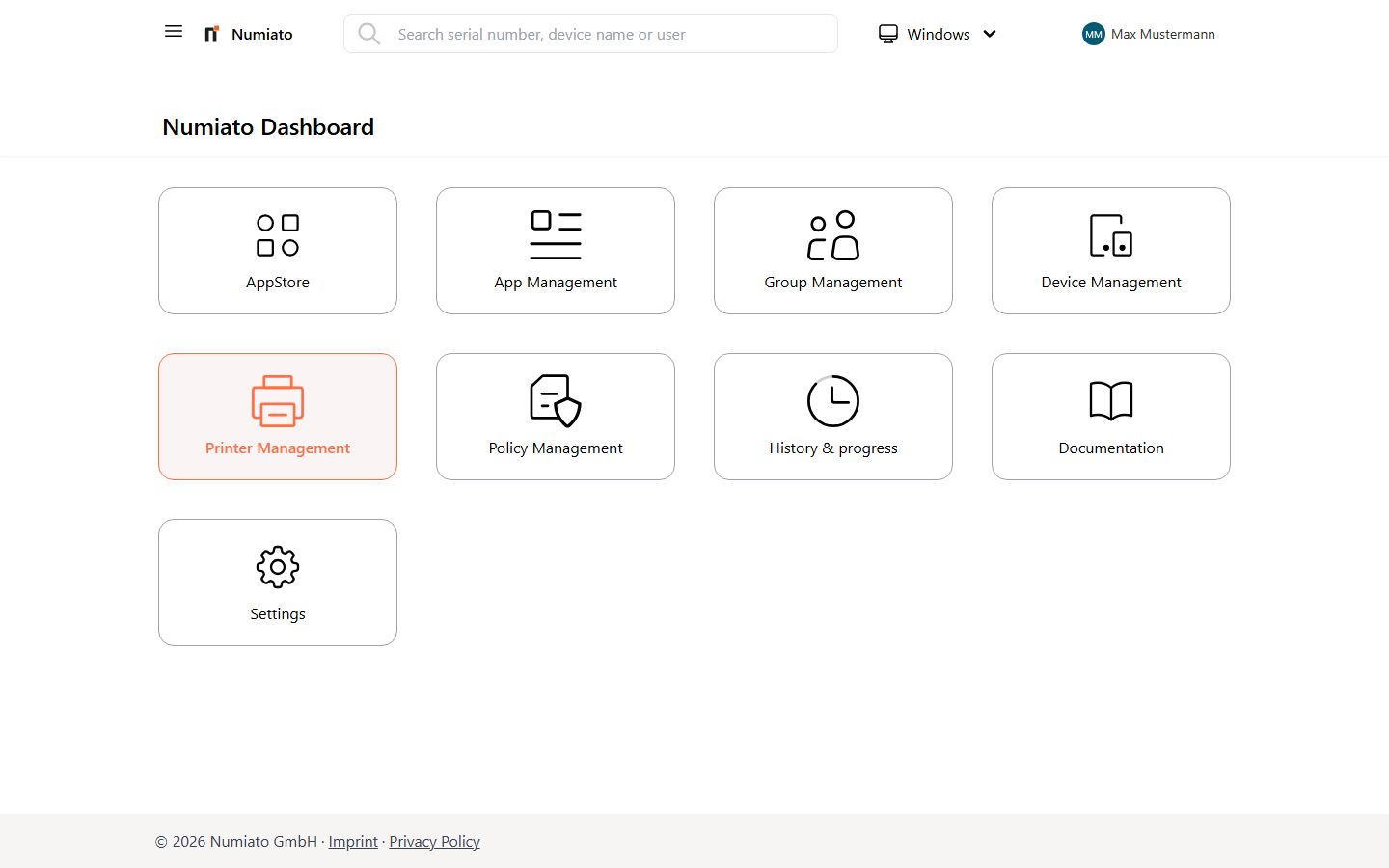Click the Numiato logo
1389x868 pixels.
point(211,33)
